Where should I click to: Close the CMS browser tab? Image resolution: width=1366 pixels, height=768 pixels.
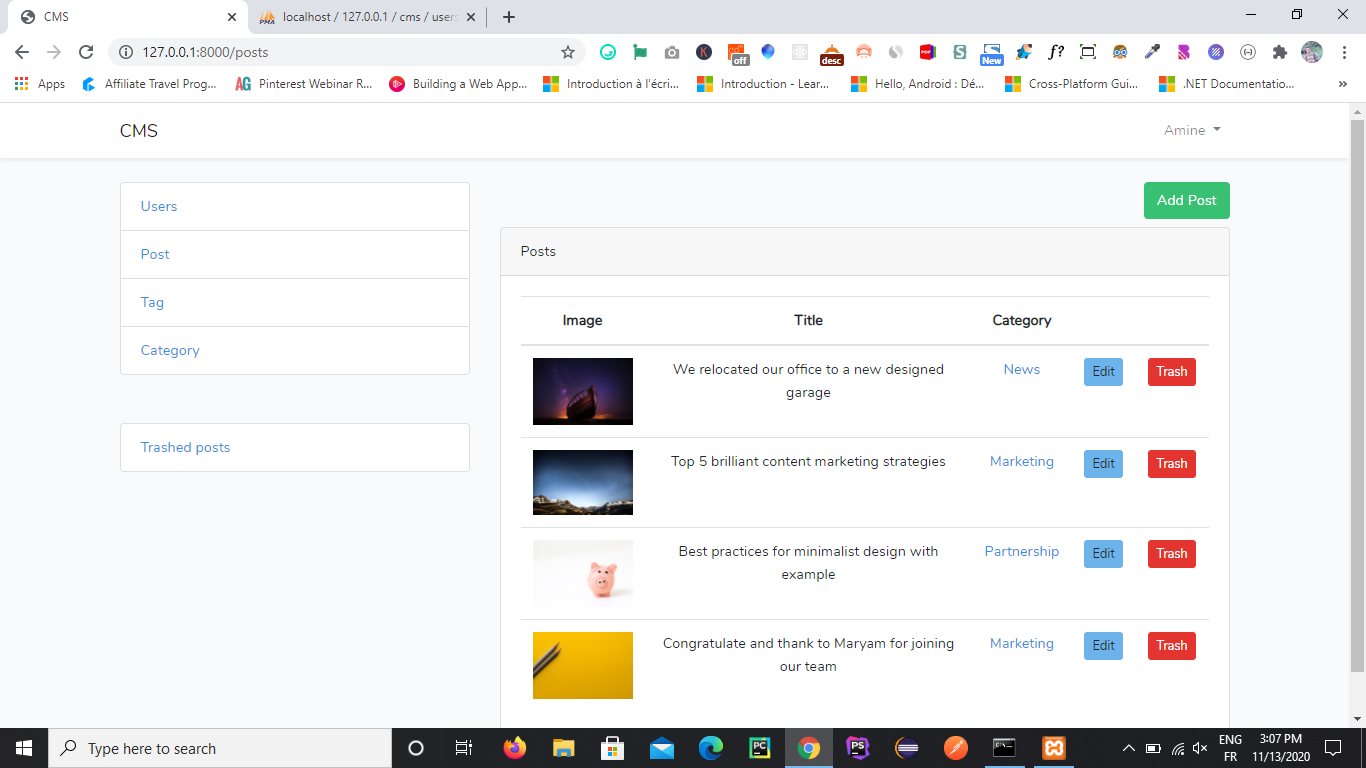coord(232,17)
